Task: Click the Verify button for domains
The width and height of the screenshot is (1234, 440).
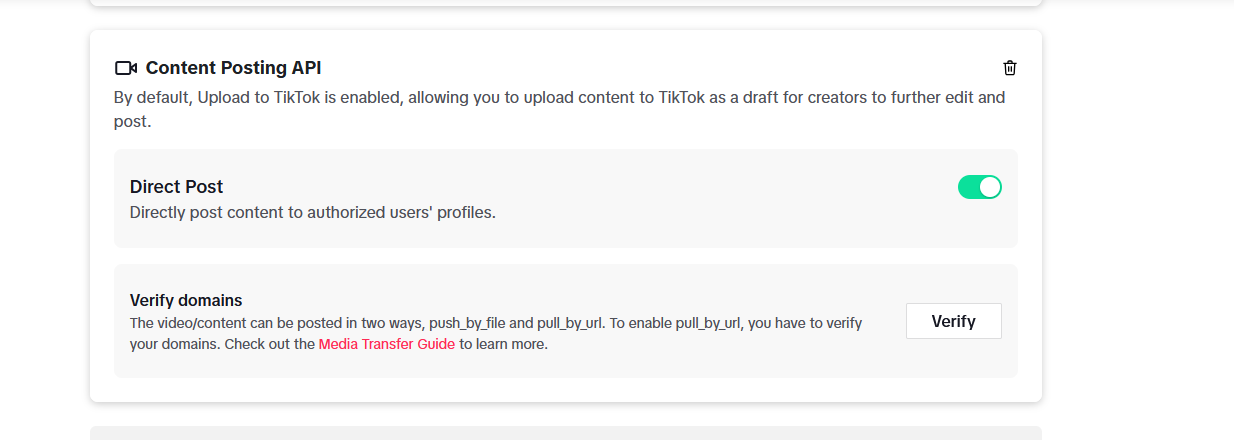Action: (x=953, y=321)
